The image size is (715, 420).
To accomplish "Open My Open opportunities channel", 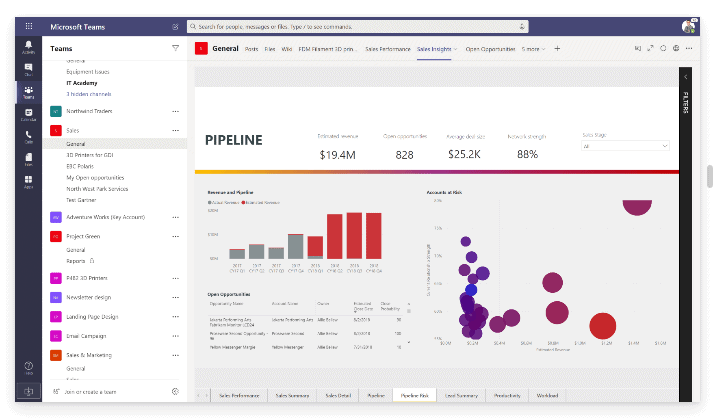I will 95,177.
